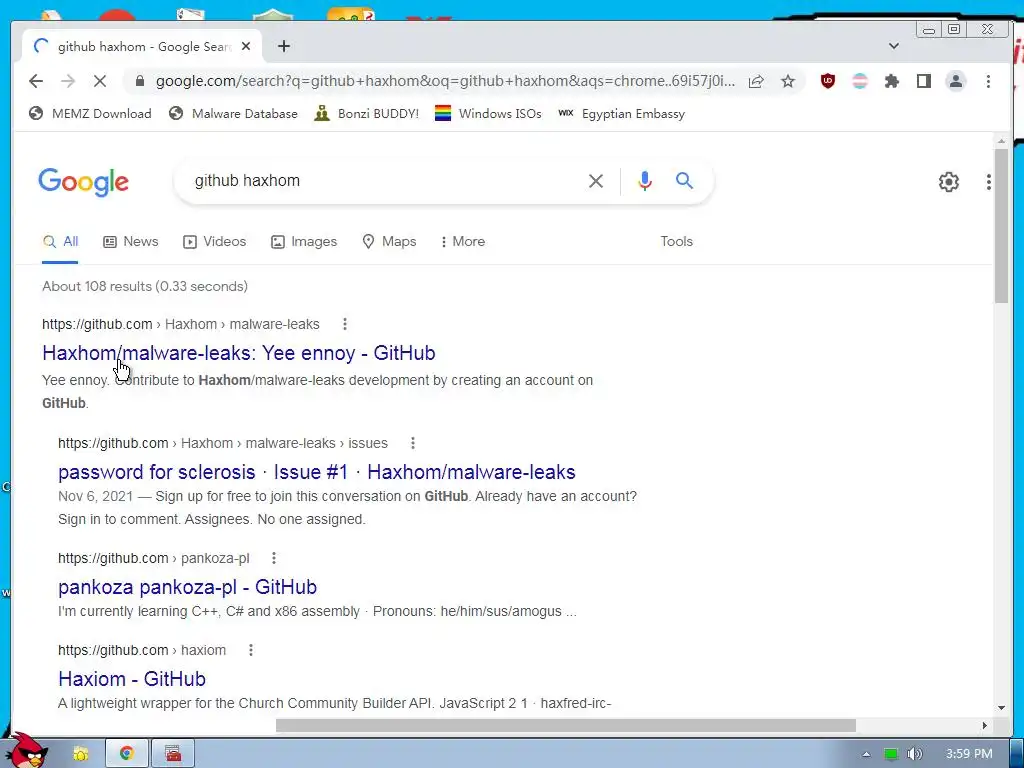Open the uBlock Origin extension
Screen dimensions: 1024x768
[x=827, y=81]
